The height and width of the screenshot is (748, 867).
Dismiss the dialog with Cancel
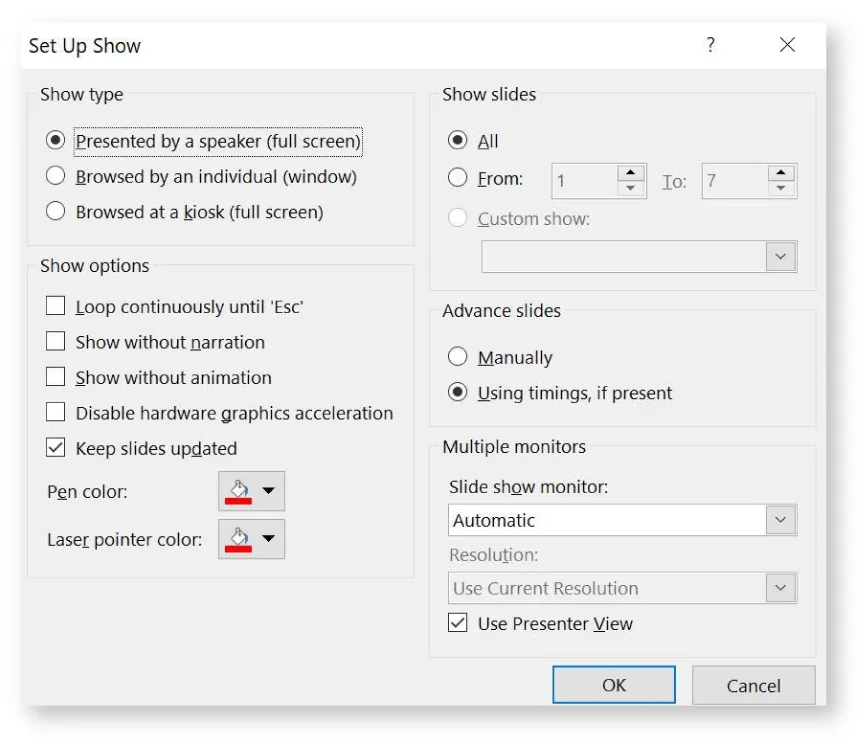pyautogui.click(x=753, y=685)
